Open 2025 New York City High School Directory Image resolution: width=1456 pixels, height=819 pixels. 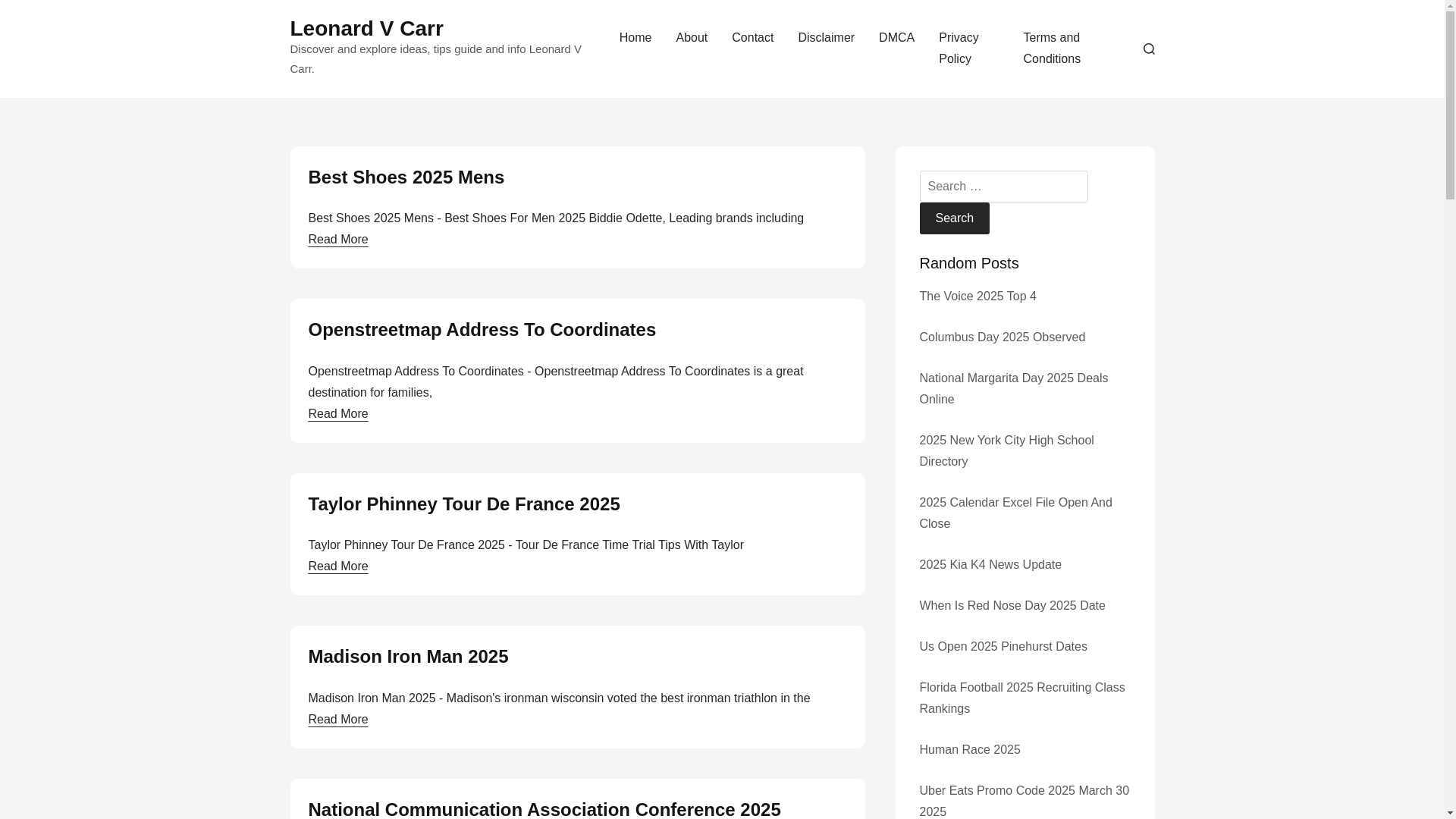[x=1006, y=451]
